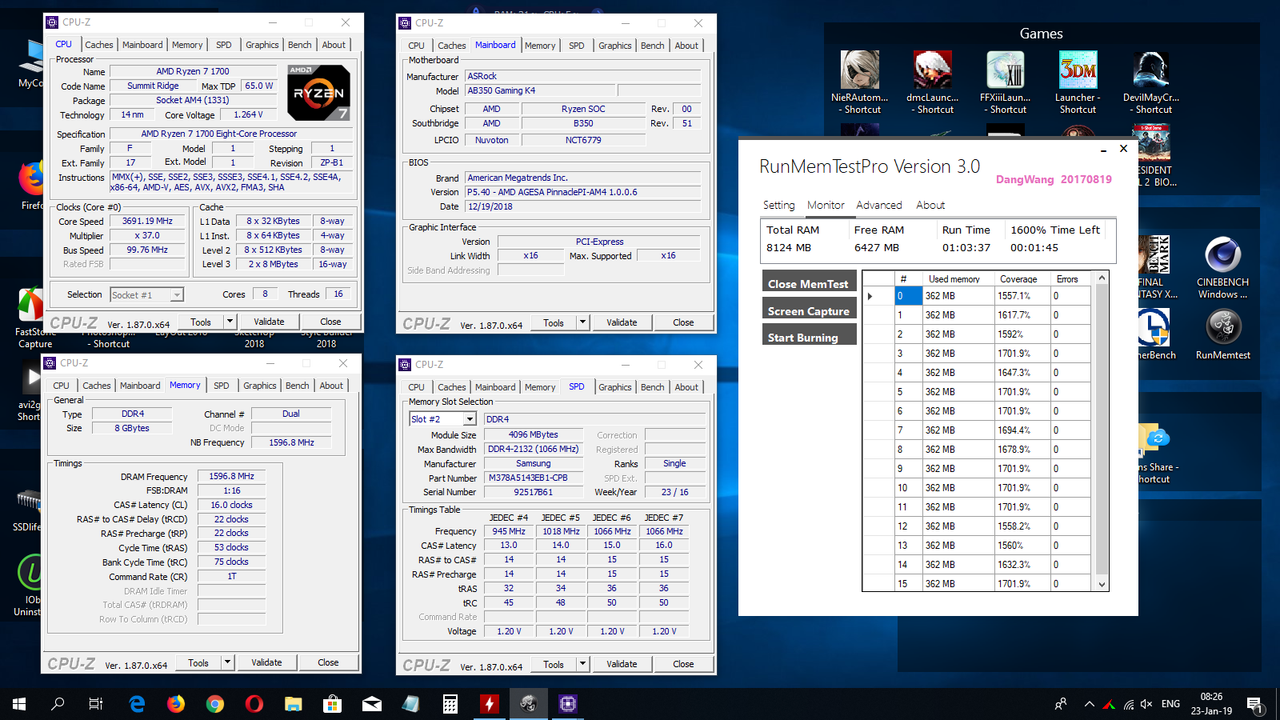Click Screen Capture button
Image resolution: width=1280 pixels, height=720 pixels.
click(809, 310)
